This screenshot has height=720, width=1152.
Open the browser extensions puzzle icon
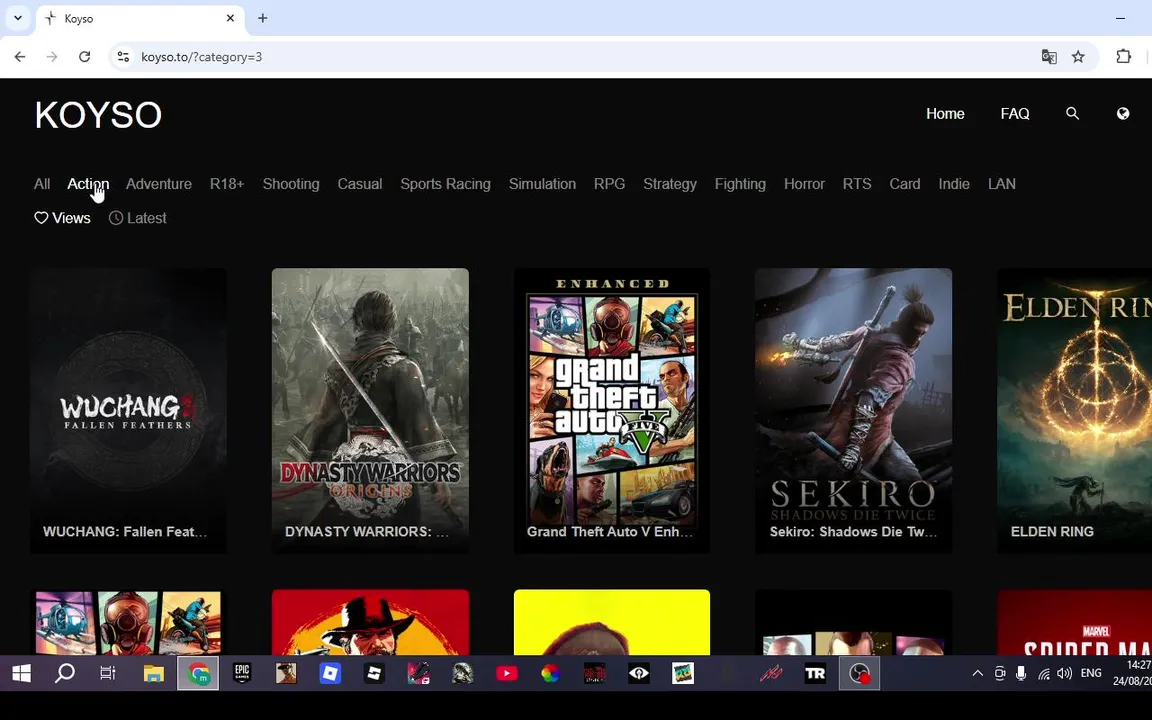[x=1123, y=57]
